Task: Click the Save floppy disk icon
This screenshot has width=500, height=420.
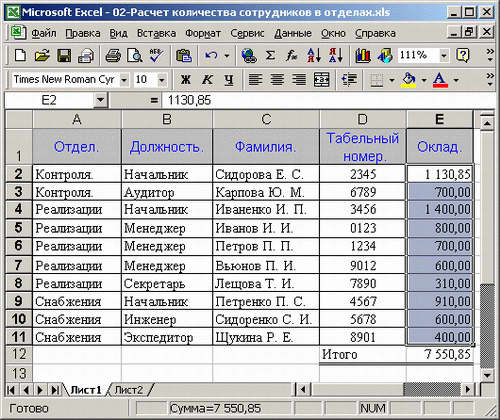Action: 64,56
